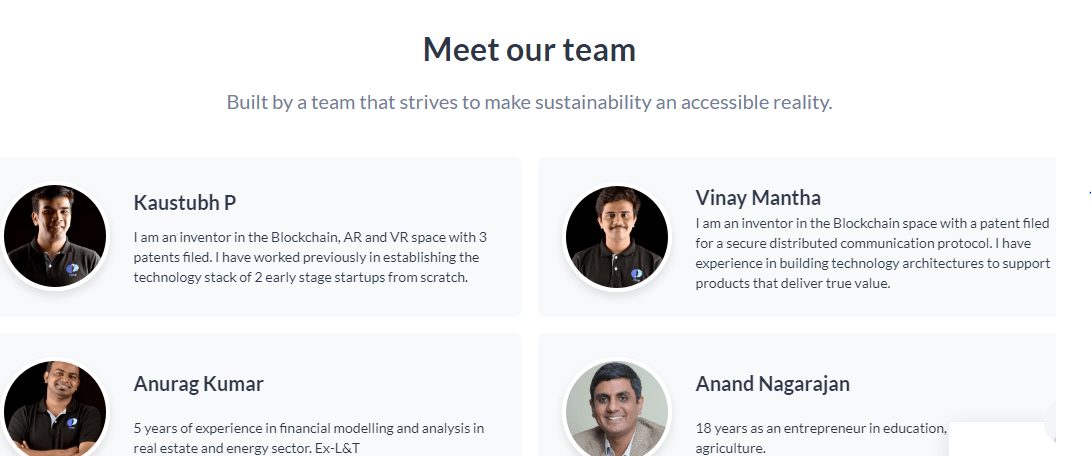Click Kaustubh P's bio about patents filed
The height and width of the screenshot is (456, 1091).
(310, 257)
